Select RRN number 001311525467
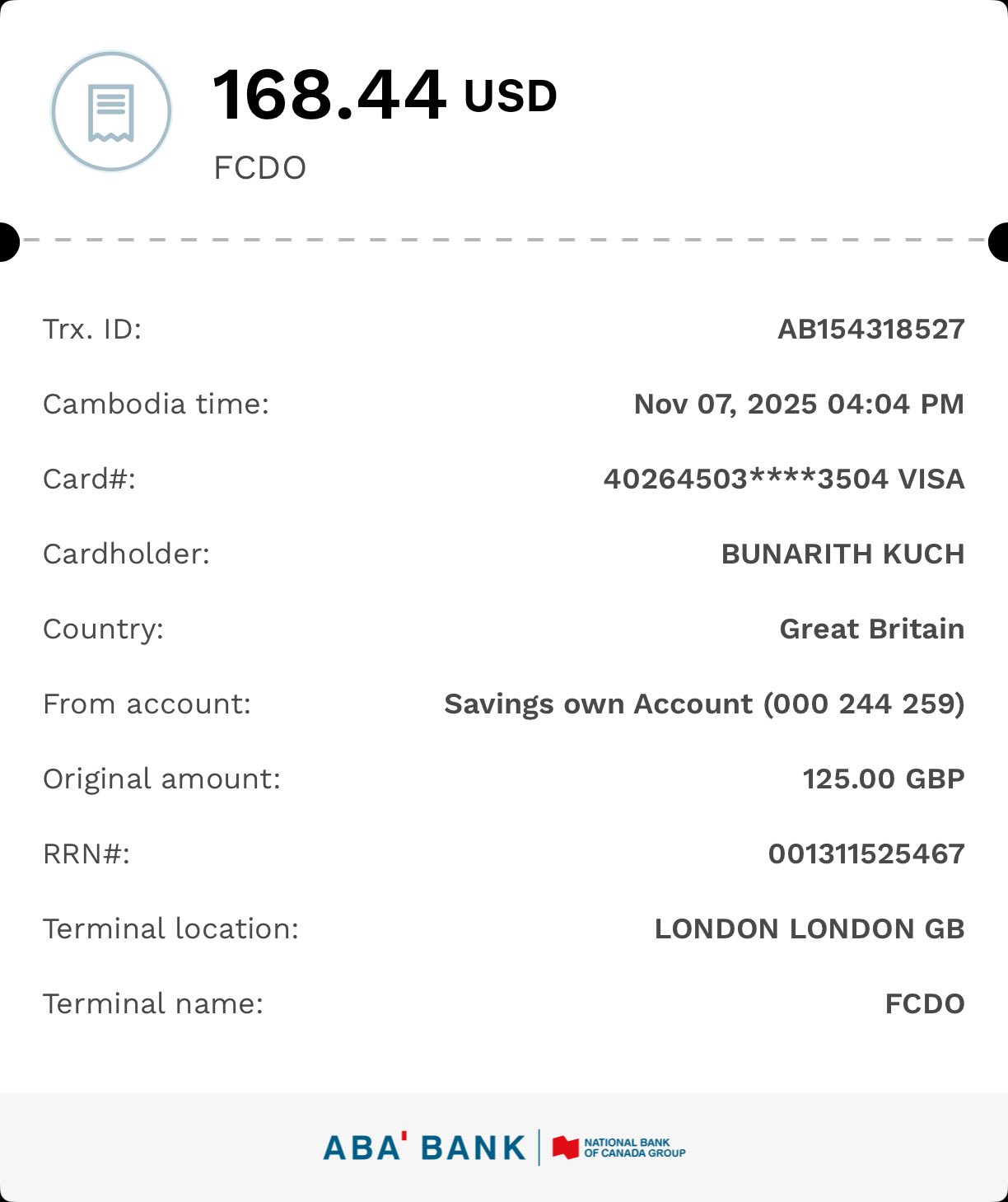This screenshot has width=1008, height=1202. point(866,854)
